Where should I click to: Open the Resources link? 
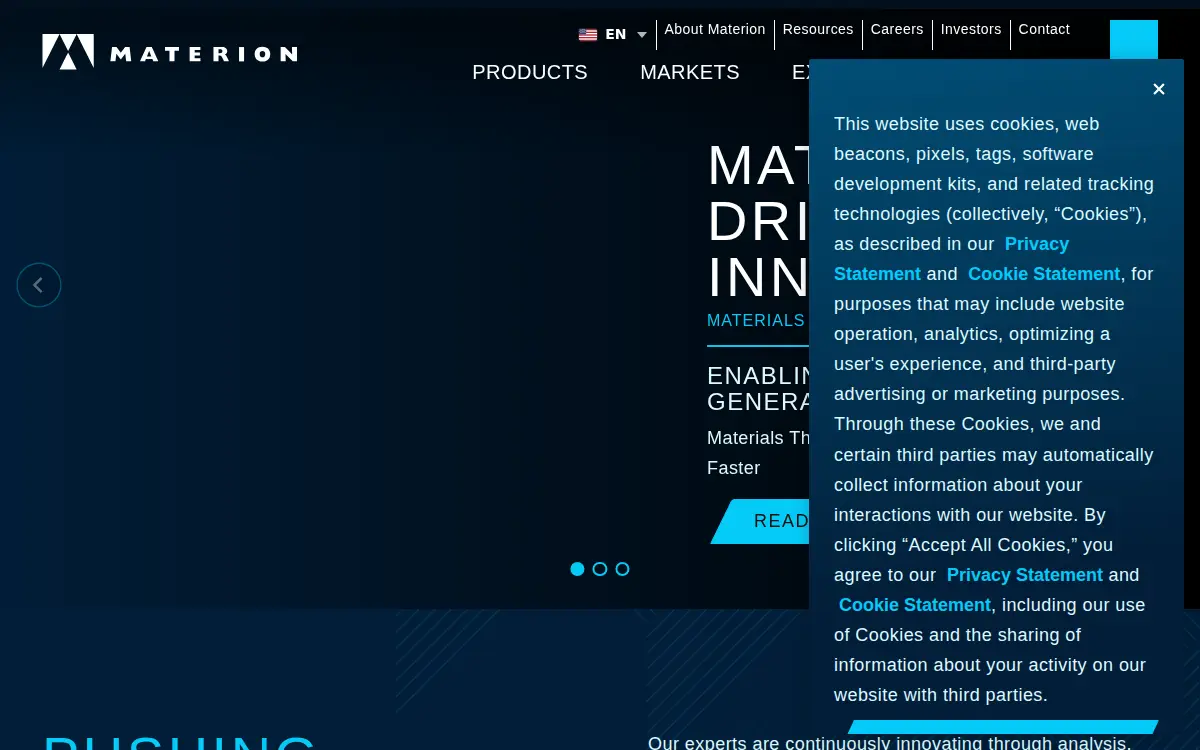pyautogui.click(x=818, y=30)
